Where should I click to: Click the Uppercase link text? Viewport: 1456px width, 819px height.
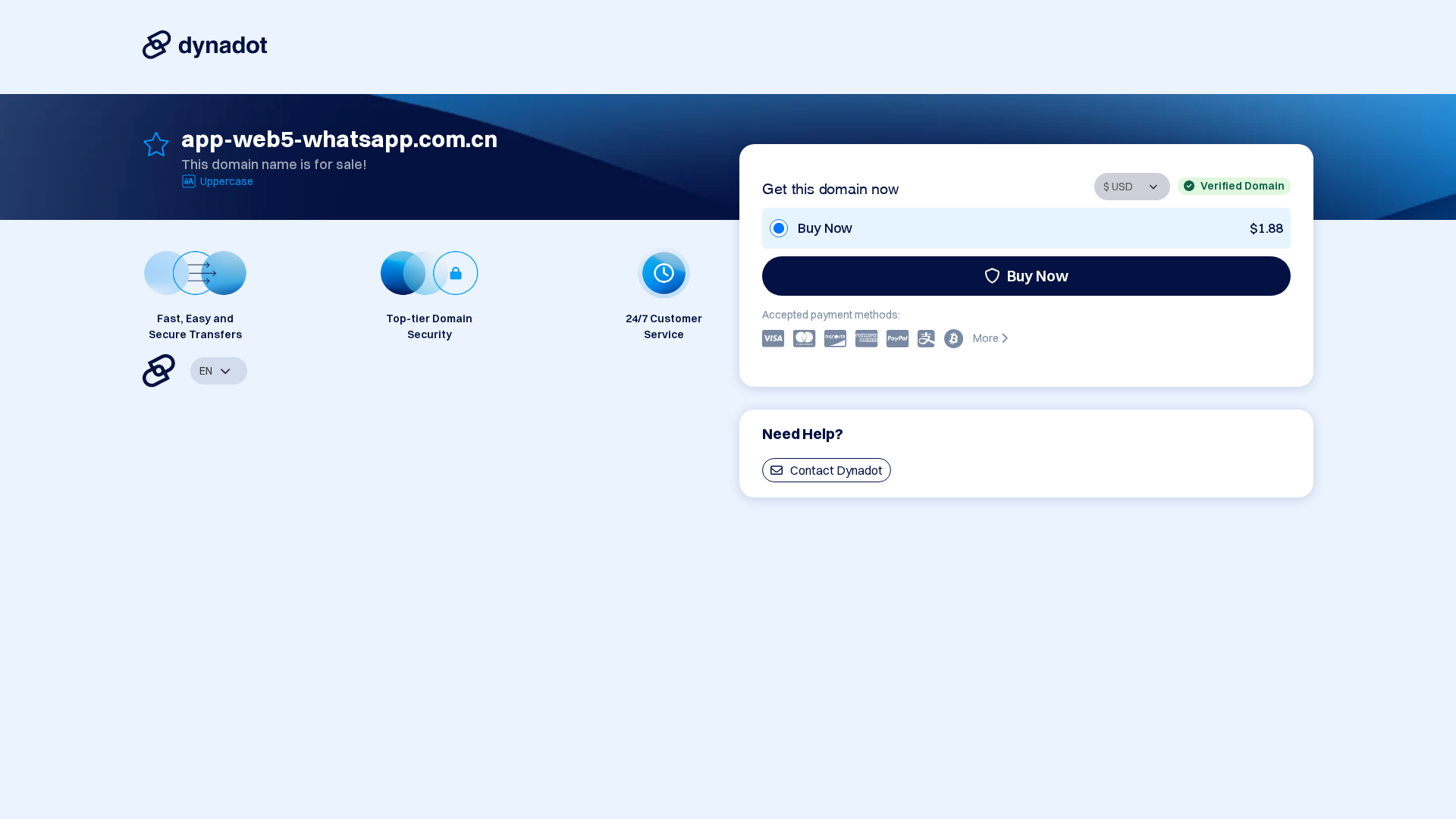pyautogui.click(x=227, y=181)
